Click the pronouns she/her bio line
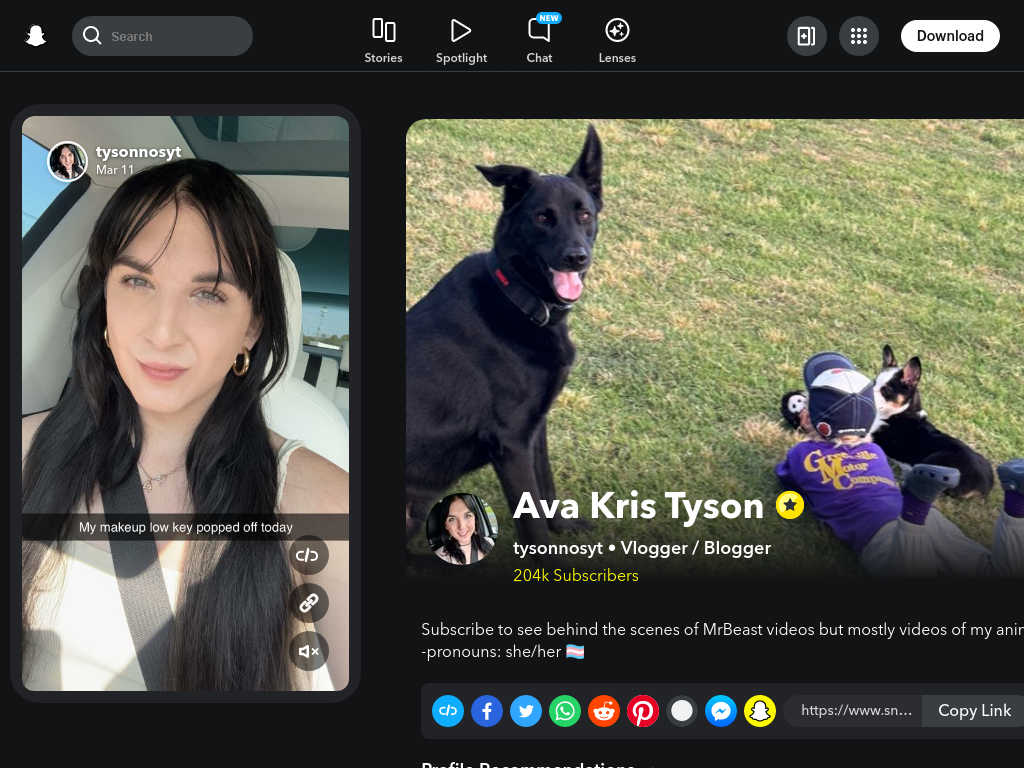1024x768 pixels. pyautogui.click(x=503, y=652)
